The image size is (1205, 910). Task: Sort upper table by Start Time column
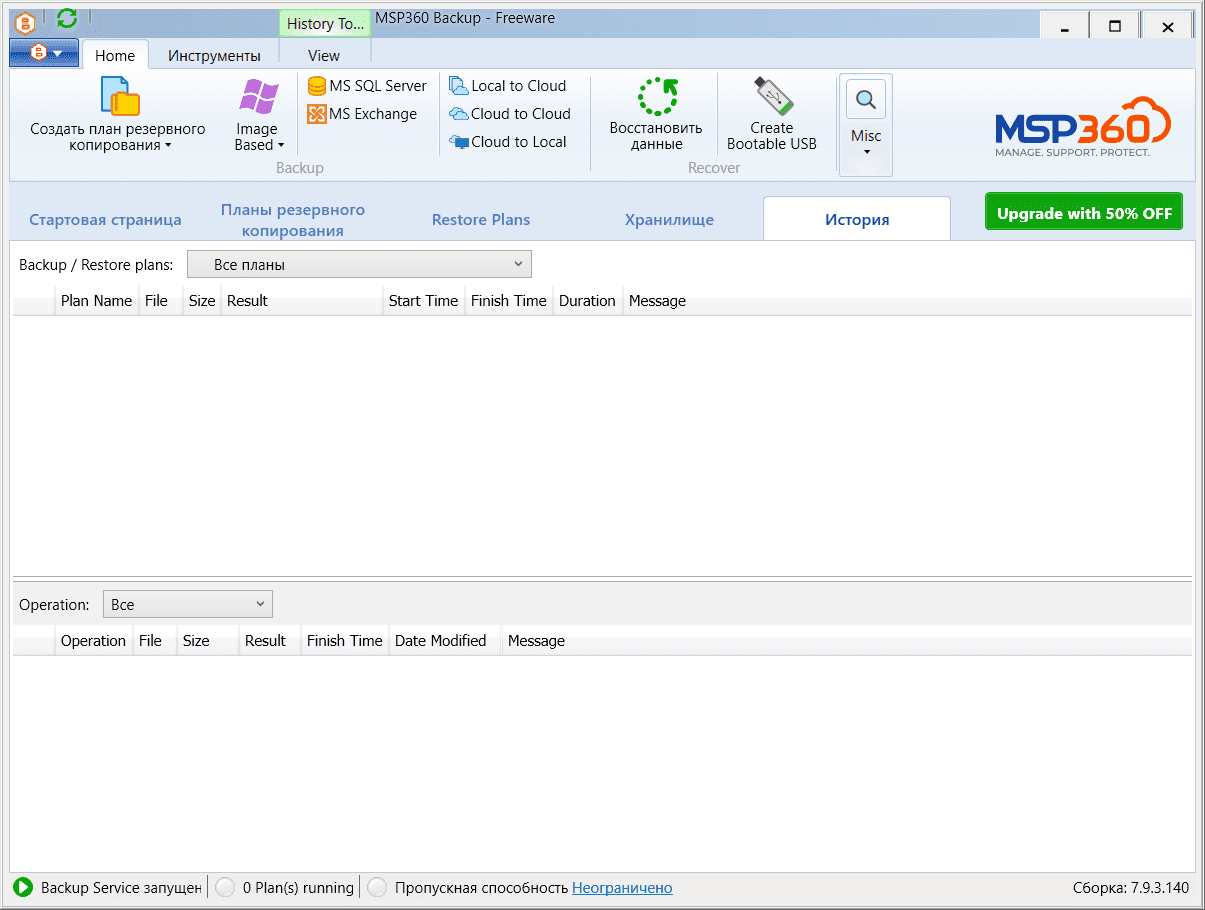(x=423, y=301)
